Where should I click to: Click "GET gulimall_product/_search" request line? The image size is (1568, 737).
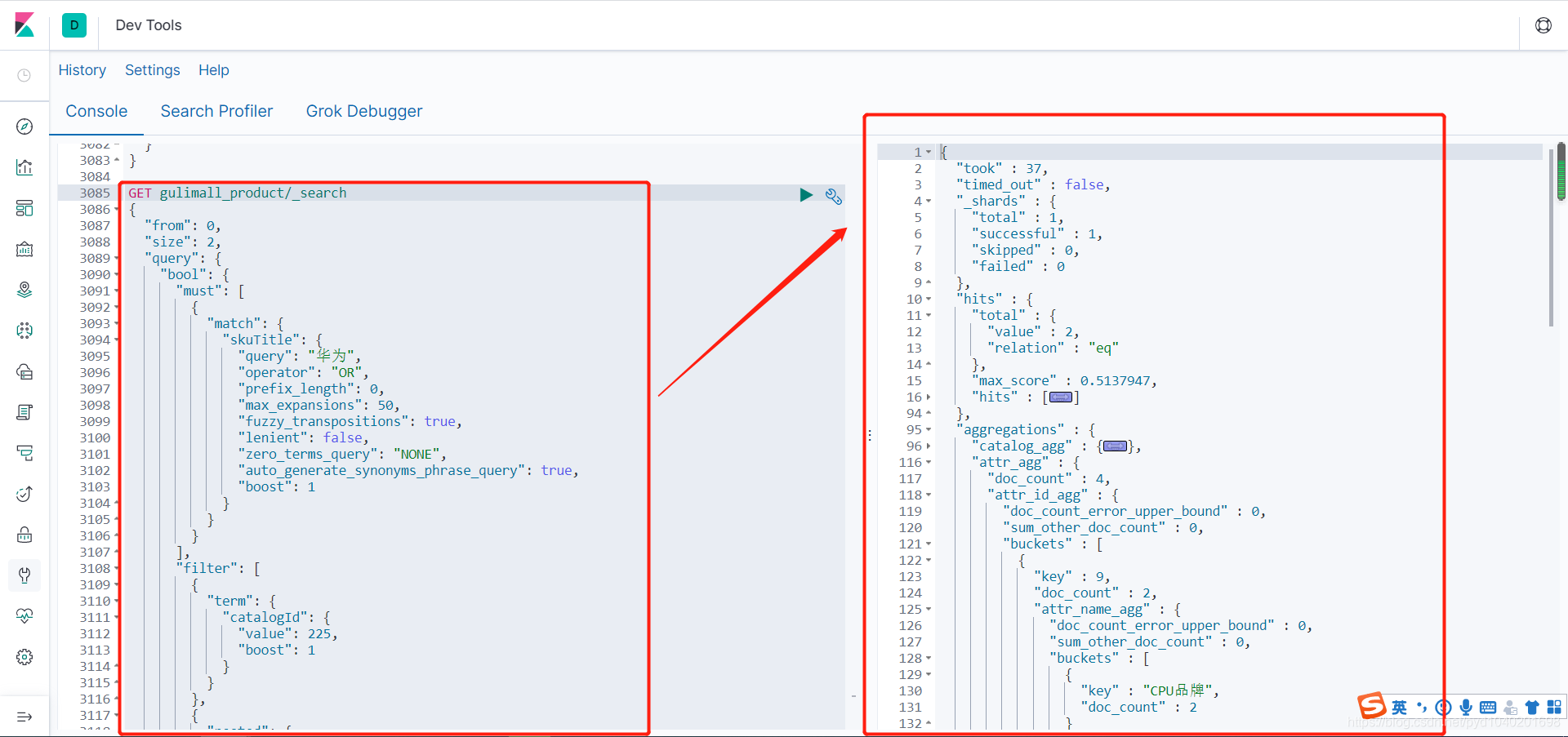(238, 193)
